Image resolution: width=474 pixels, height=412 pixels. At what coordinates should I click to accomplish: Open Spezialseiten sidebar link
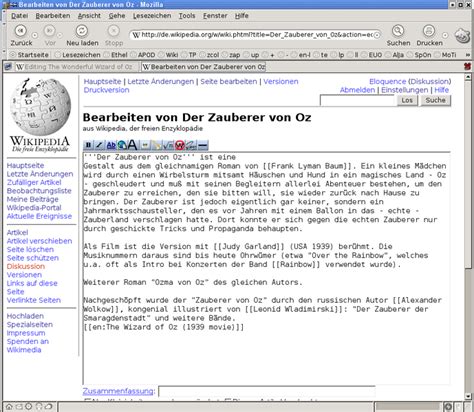tap(30, 324)
